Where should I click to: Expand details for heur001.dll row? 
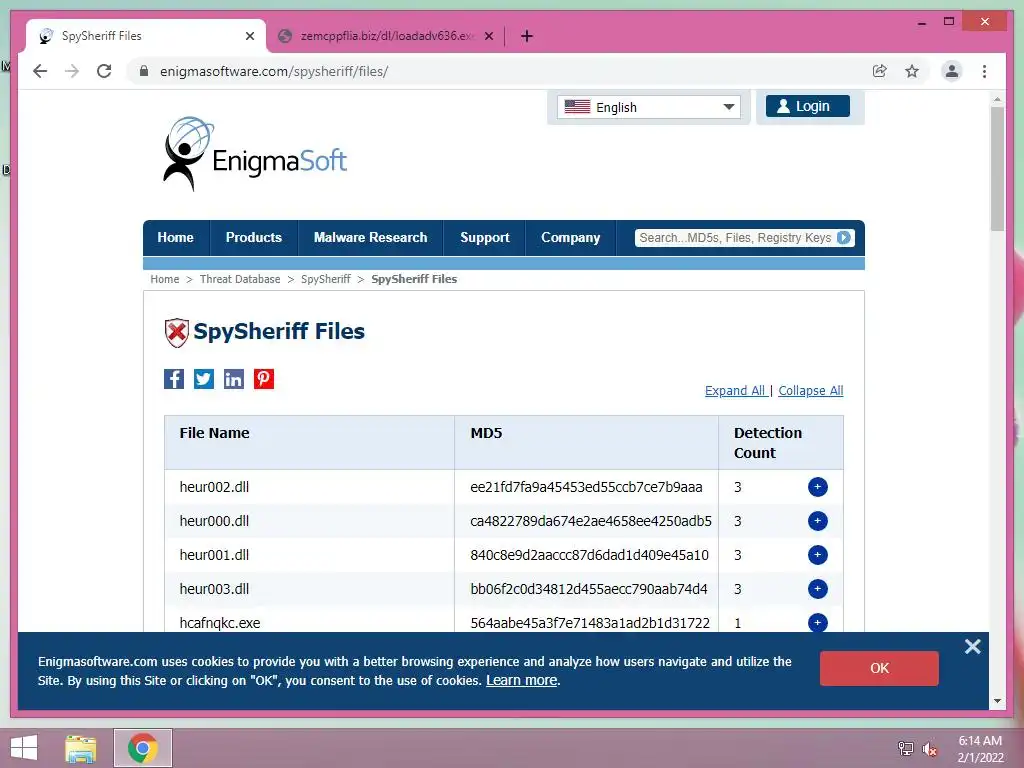[818, 555]
